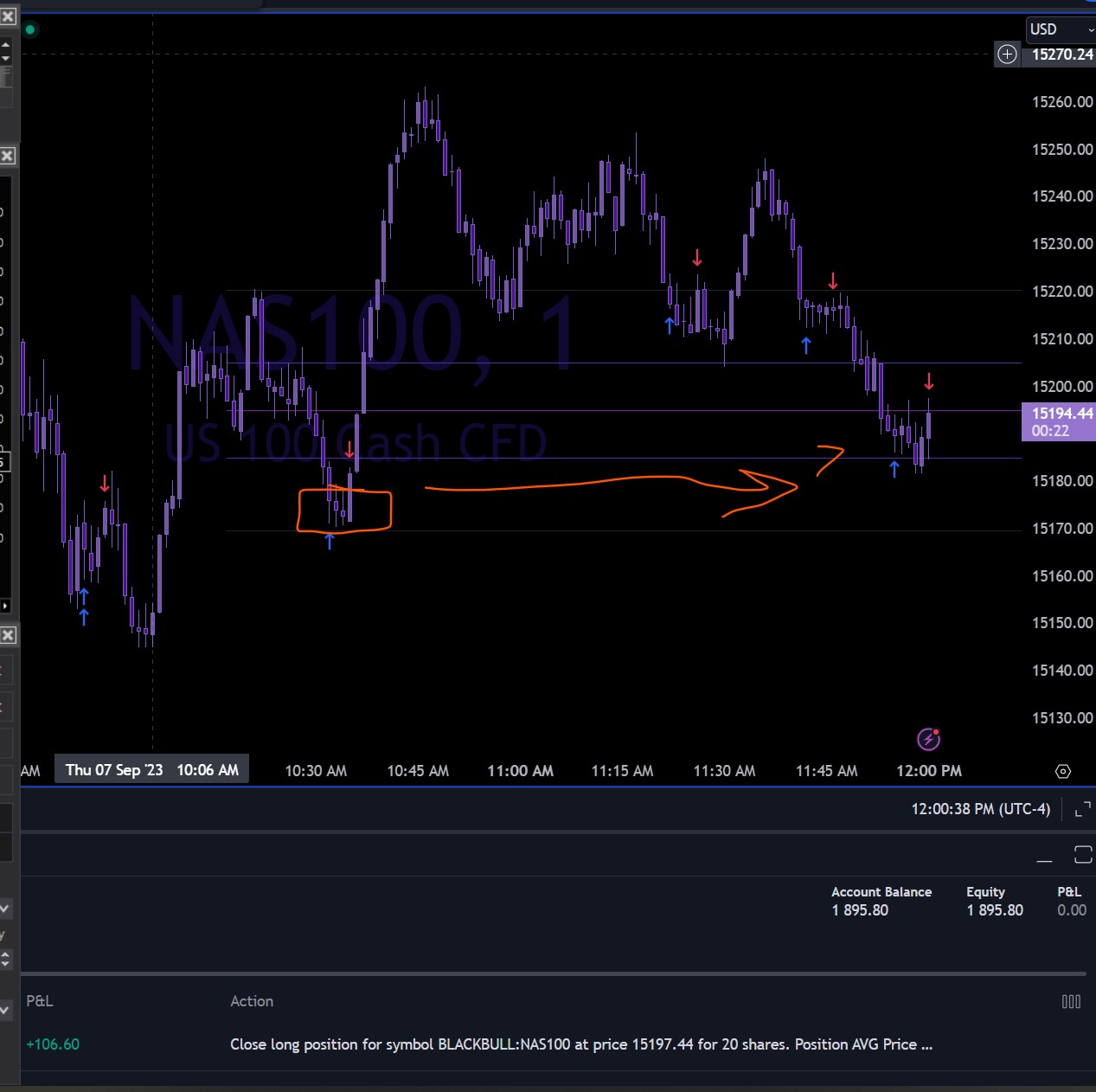Open the table column settings icon
1096x1092 pixels.
coord(1071,1001)
